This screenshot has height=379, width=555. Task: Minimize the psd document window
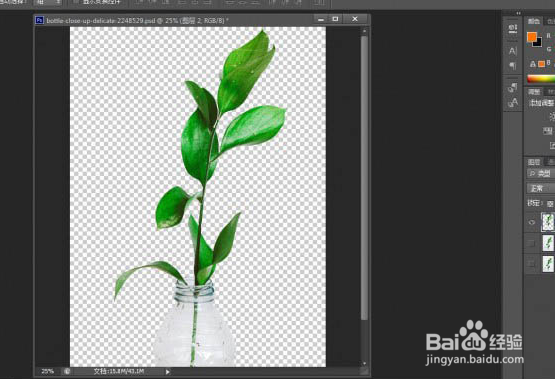(321, 19)
